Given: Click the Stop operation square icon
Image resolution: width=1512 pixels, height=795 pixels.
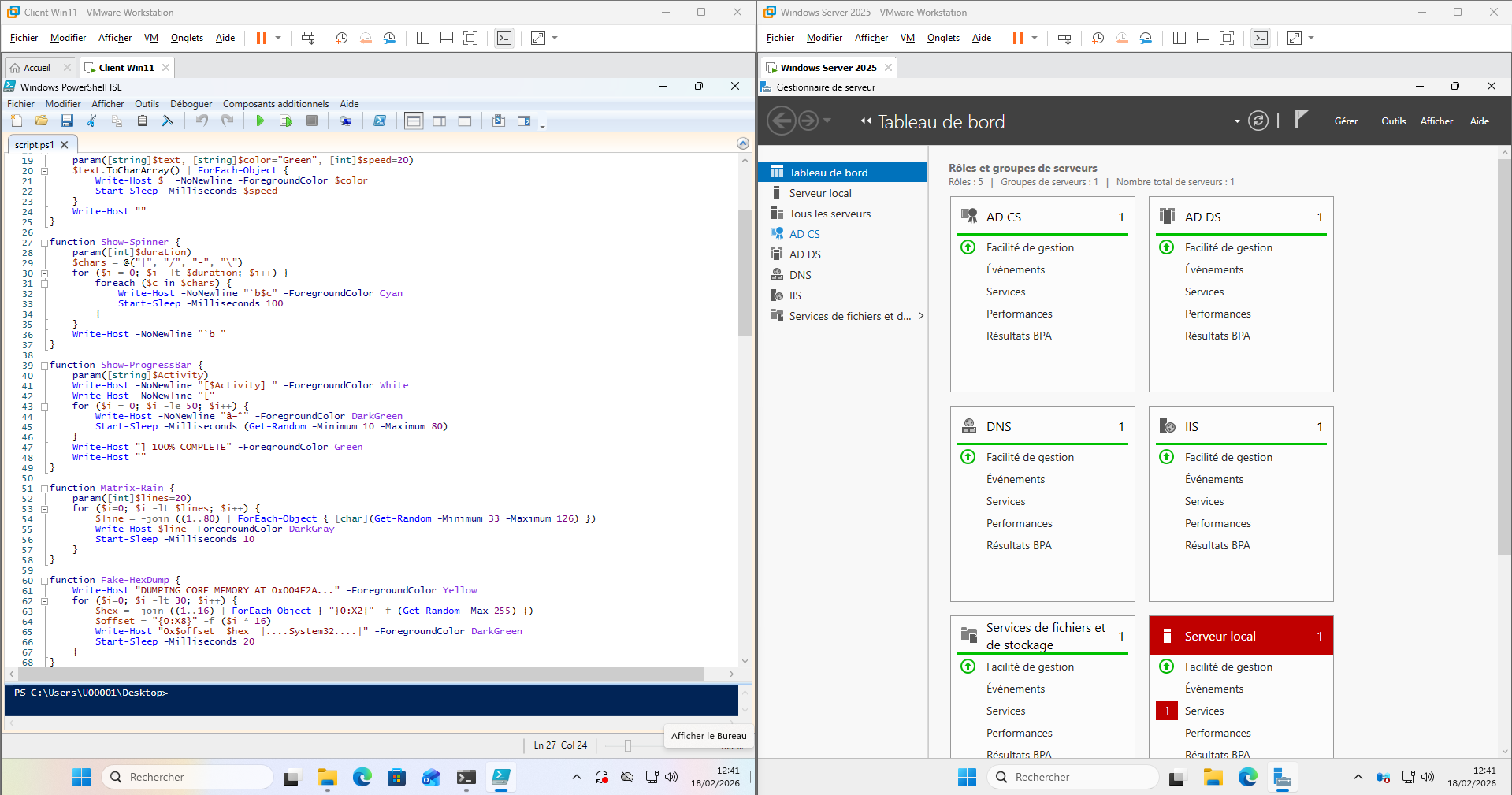Looking at the screenshot, I should tap(312, 121).
